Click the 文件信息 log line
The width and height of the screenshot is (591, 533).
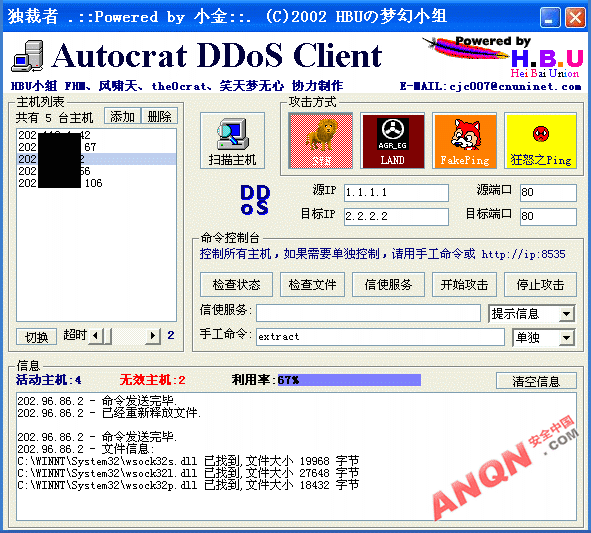click(x=86, y=449)
